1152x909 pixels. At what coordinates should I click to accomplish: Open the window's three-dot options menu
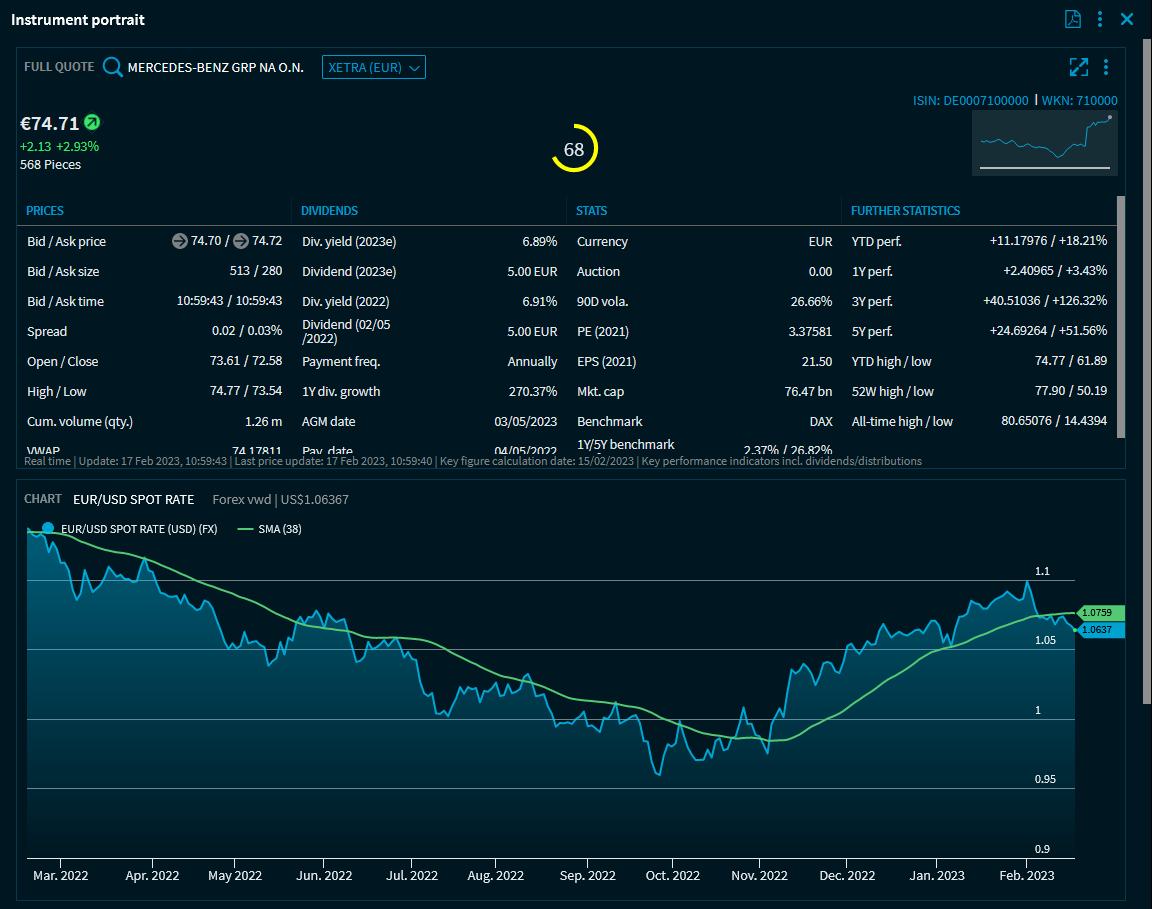[1100, 19]
